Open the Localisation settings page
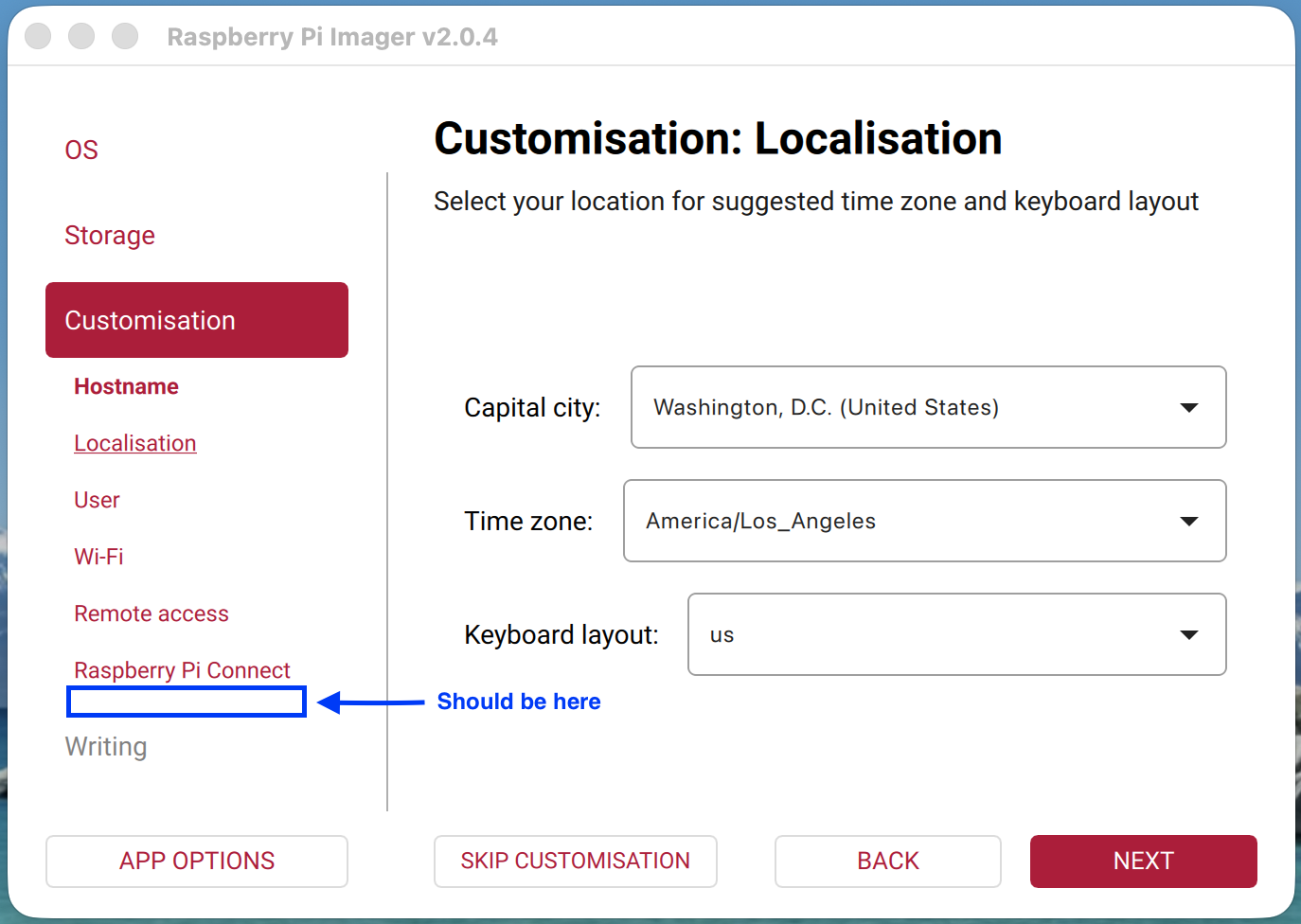The height and width of the screenshot is (924, 1301). 134,442
